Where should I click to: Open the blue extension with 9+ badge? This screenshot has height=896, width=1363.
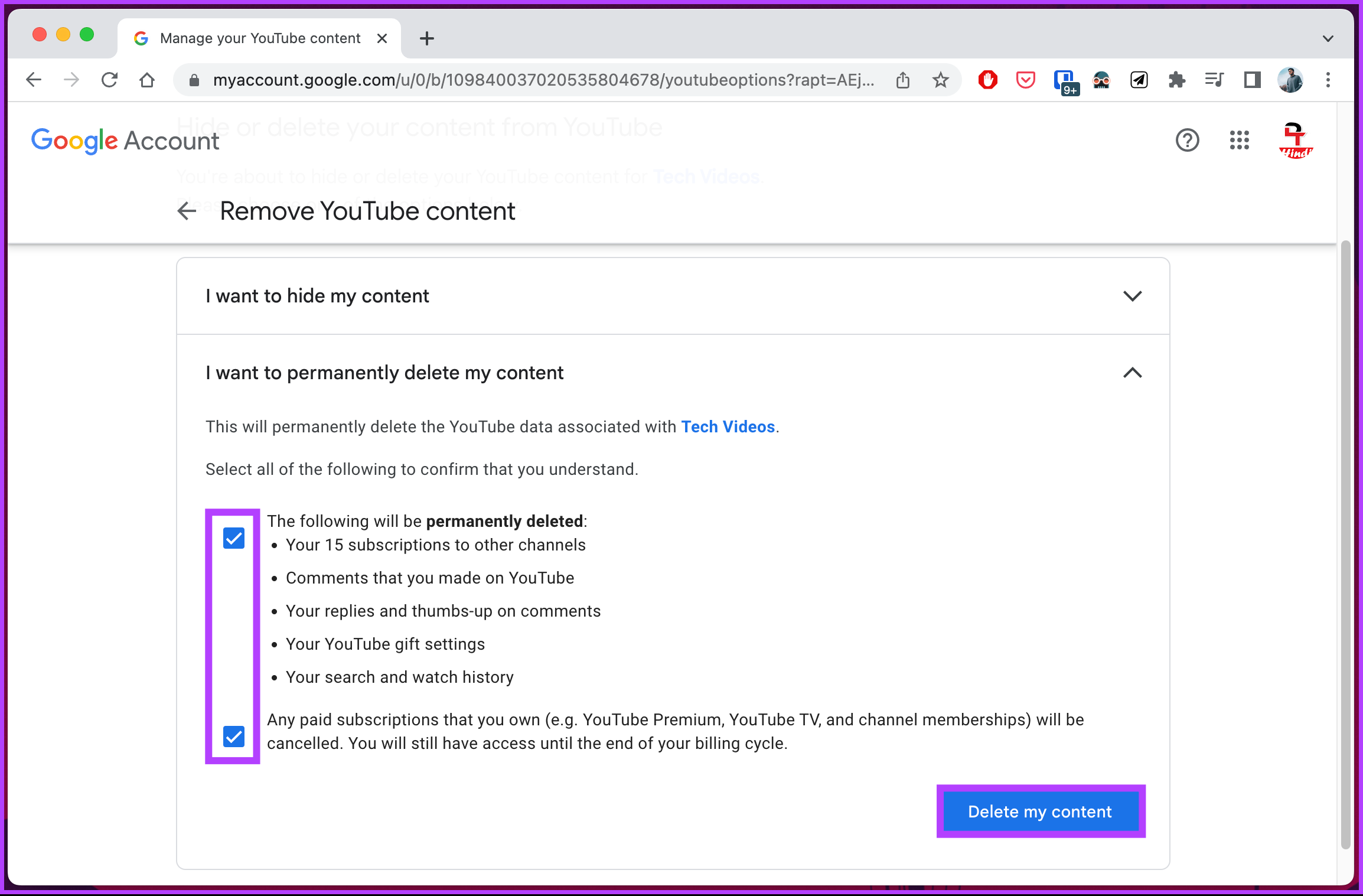1066,82
